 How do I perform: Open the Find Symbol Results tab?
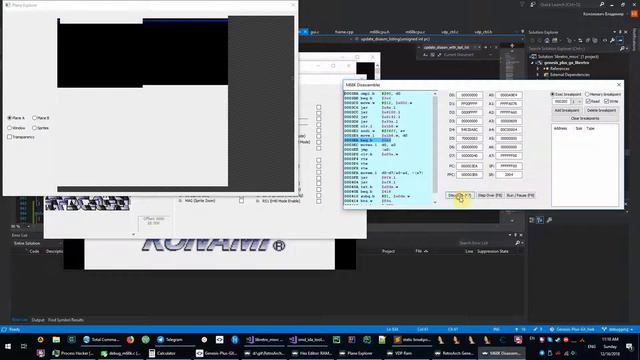click(66, 320)
